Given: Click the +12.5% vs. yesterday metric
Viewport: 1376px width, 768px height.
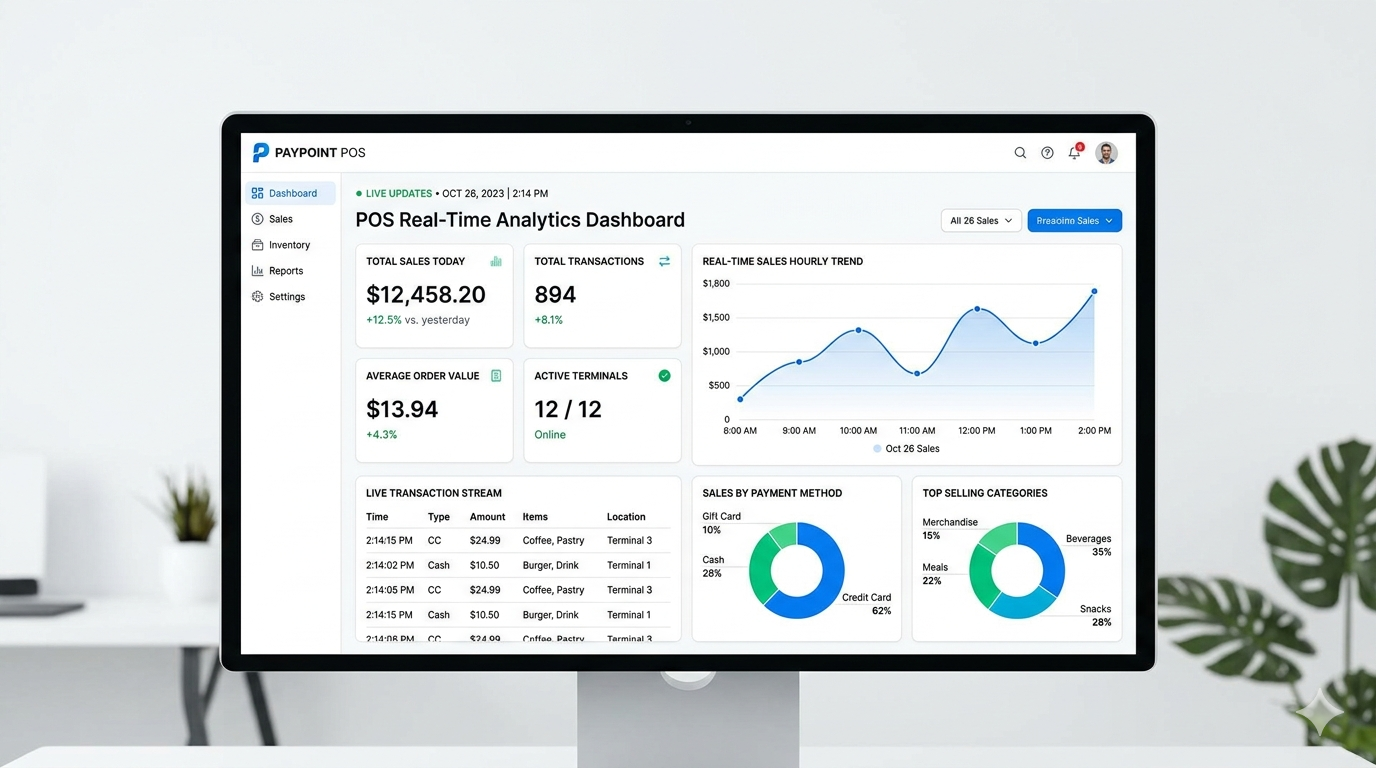Looking at the screenshot, I should click(417, 319).
